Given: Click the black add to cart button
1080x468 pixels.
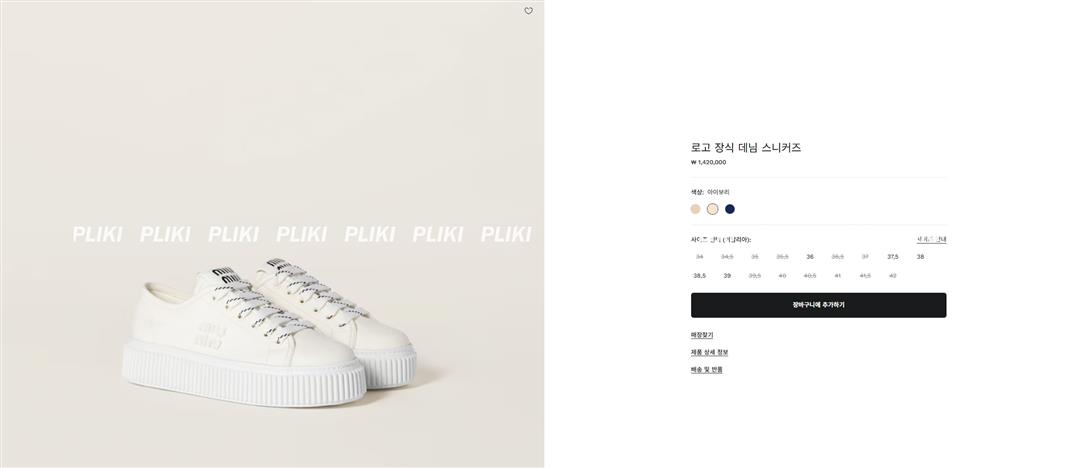Looking at the screenshot, I should point(818,305).
